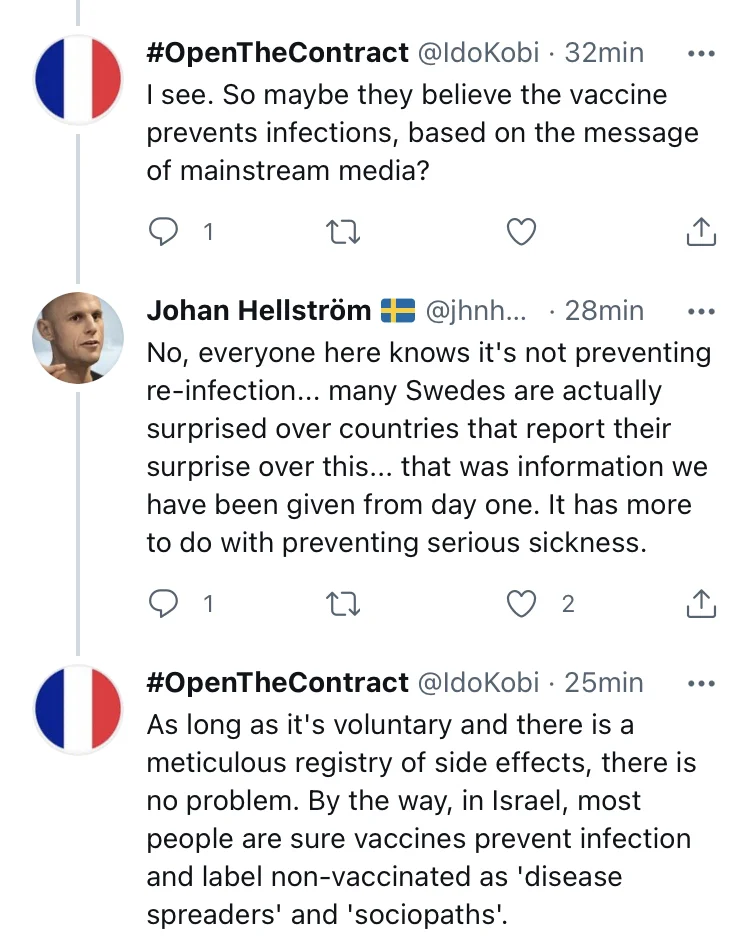Reply to the 32min #OpenTheContract tweet
The height and width of the screenshot is (949, 750).
click(x=163, y=232)
